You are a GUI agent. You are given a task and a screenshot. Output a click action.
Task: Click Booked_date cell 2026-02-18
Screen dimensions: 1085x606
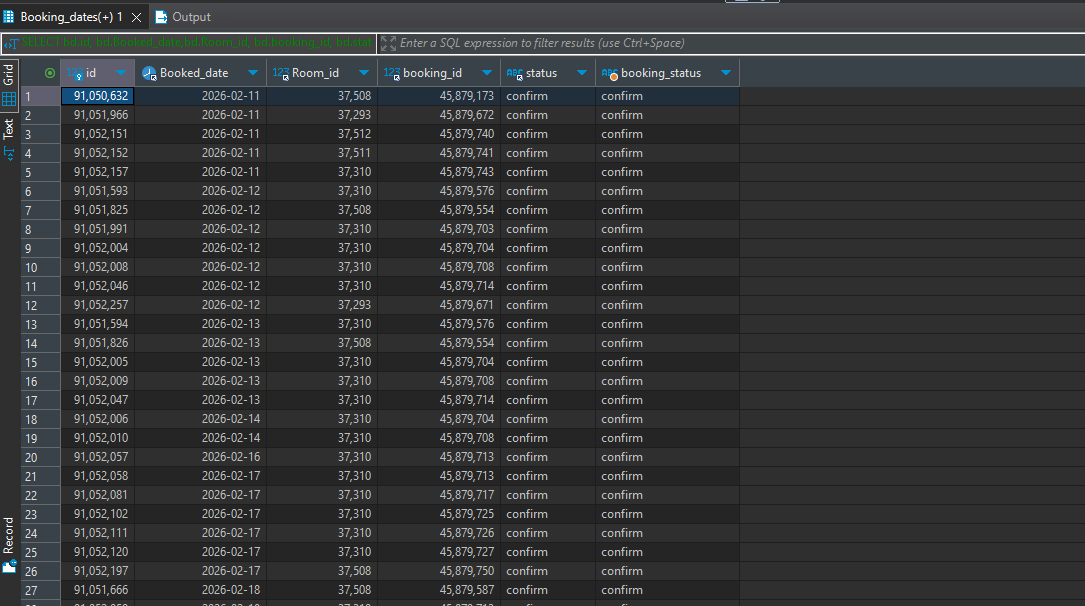coord(201,590)
